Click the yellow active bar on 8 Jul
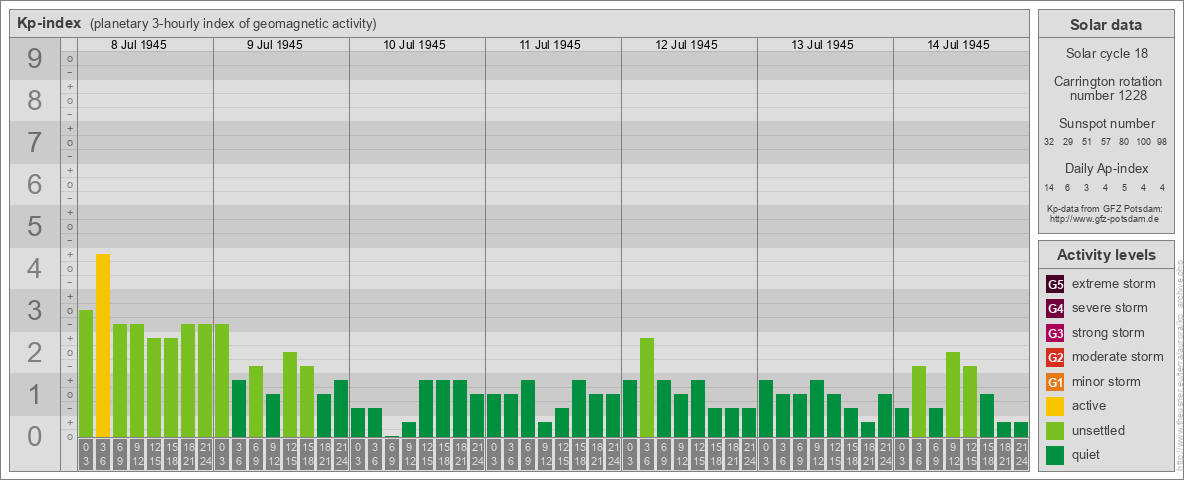The width and height of the screenshot is (1184, 480). (103, 345)
